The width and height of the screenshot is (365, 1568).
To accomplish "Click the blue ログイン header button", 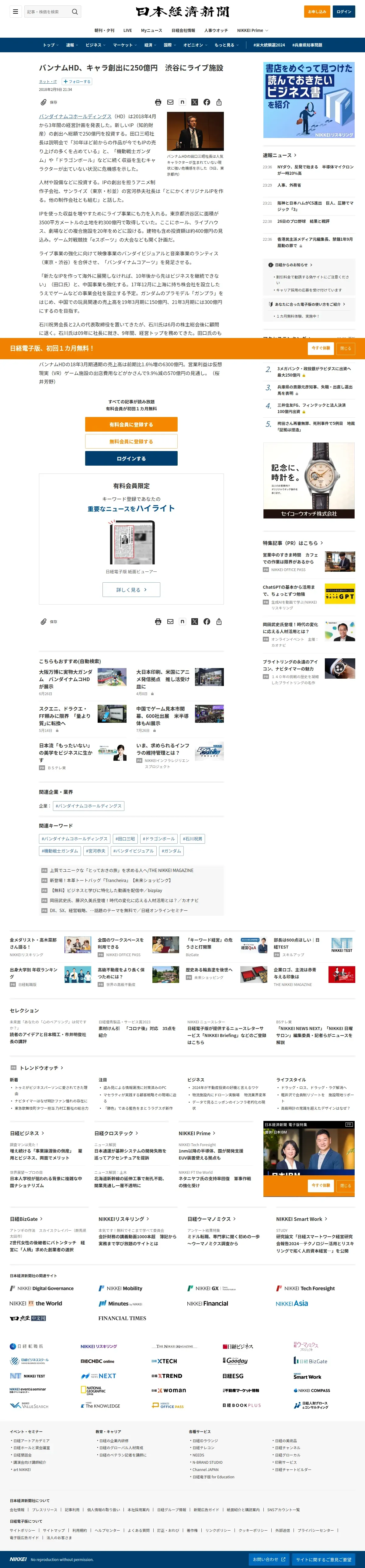I will (344, 12).
